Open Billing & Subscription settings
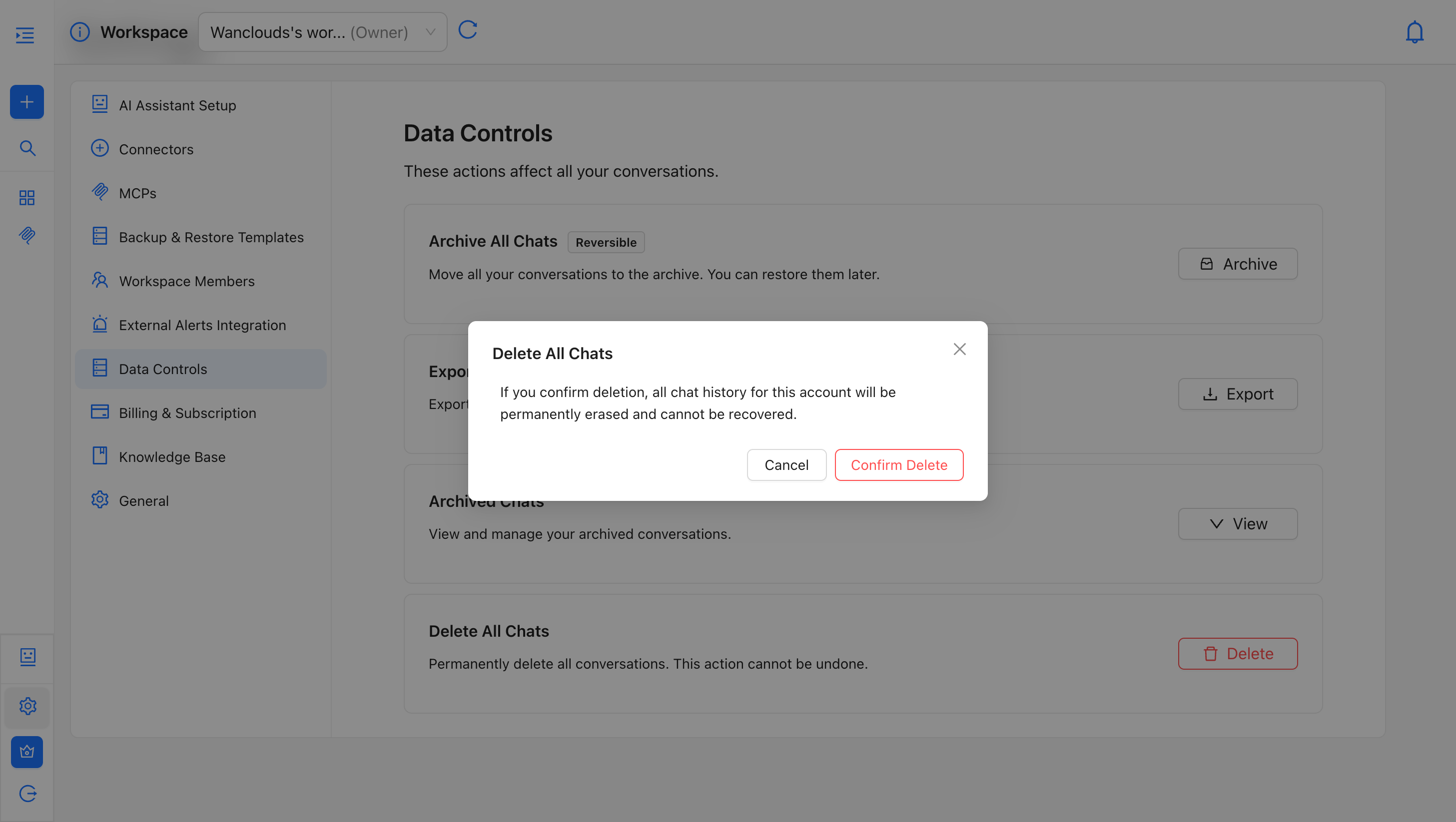The height and width of the screenshot is (822, 1456). tap(187, 413)
